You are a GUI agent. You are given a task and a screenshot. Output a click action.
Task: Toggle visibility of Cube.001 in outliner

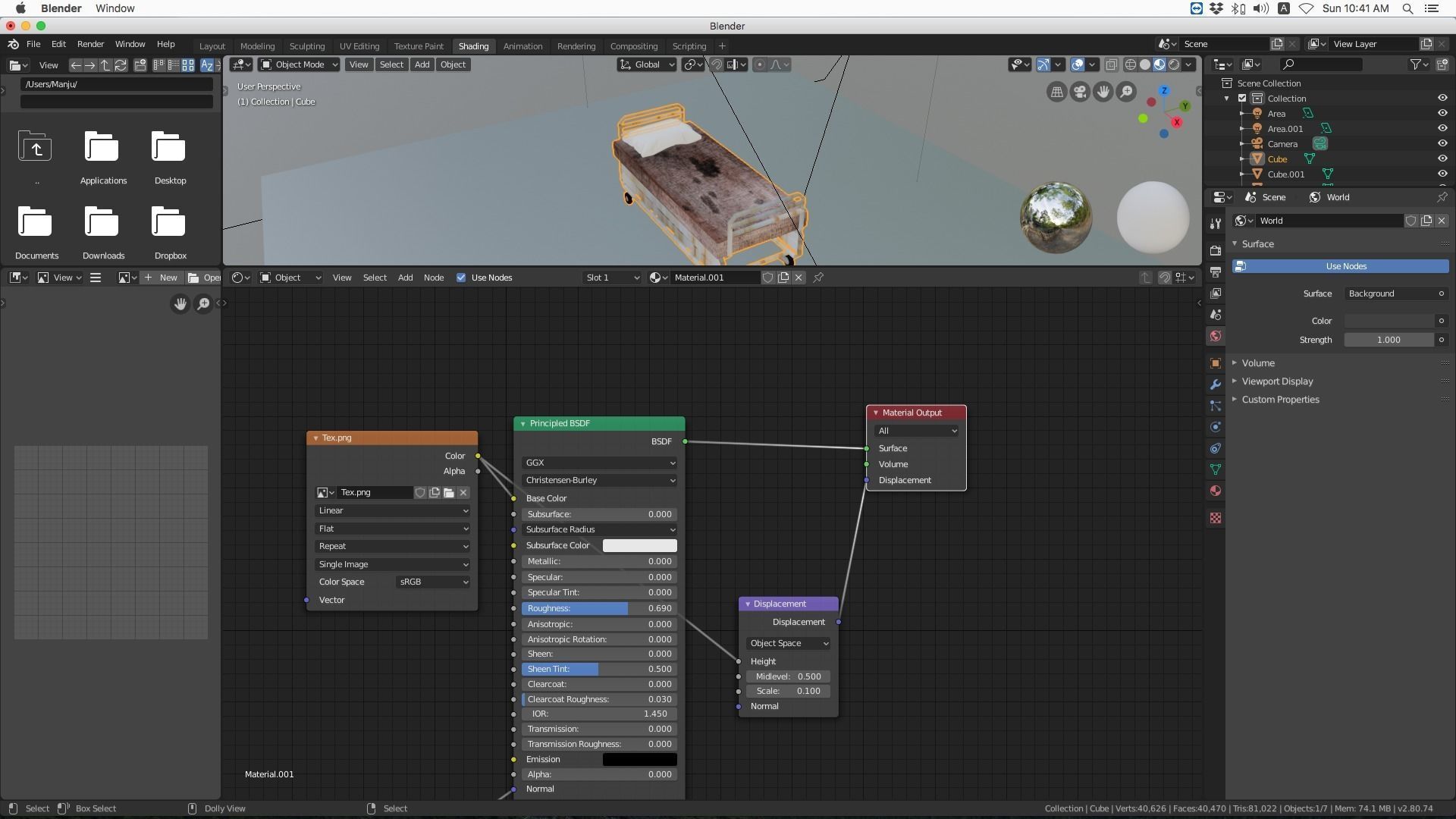coord(1442,174)
